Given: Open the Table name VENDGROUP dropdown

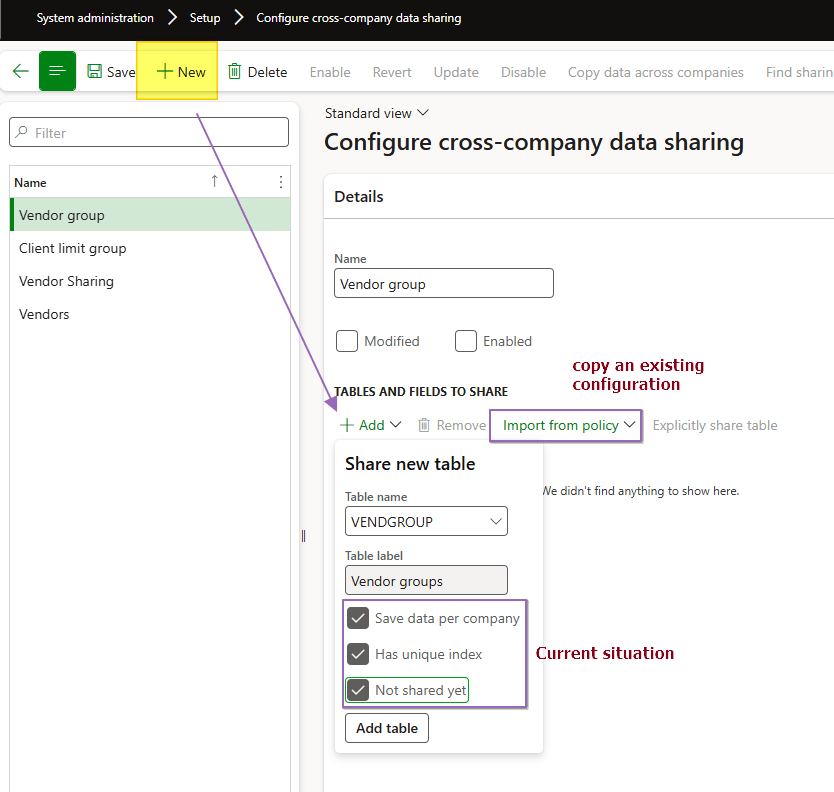Looking at the screenshot, I should (496, 521).
